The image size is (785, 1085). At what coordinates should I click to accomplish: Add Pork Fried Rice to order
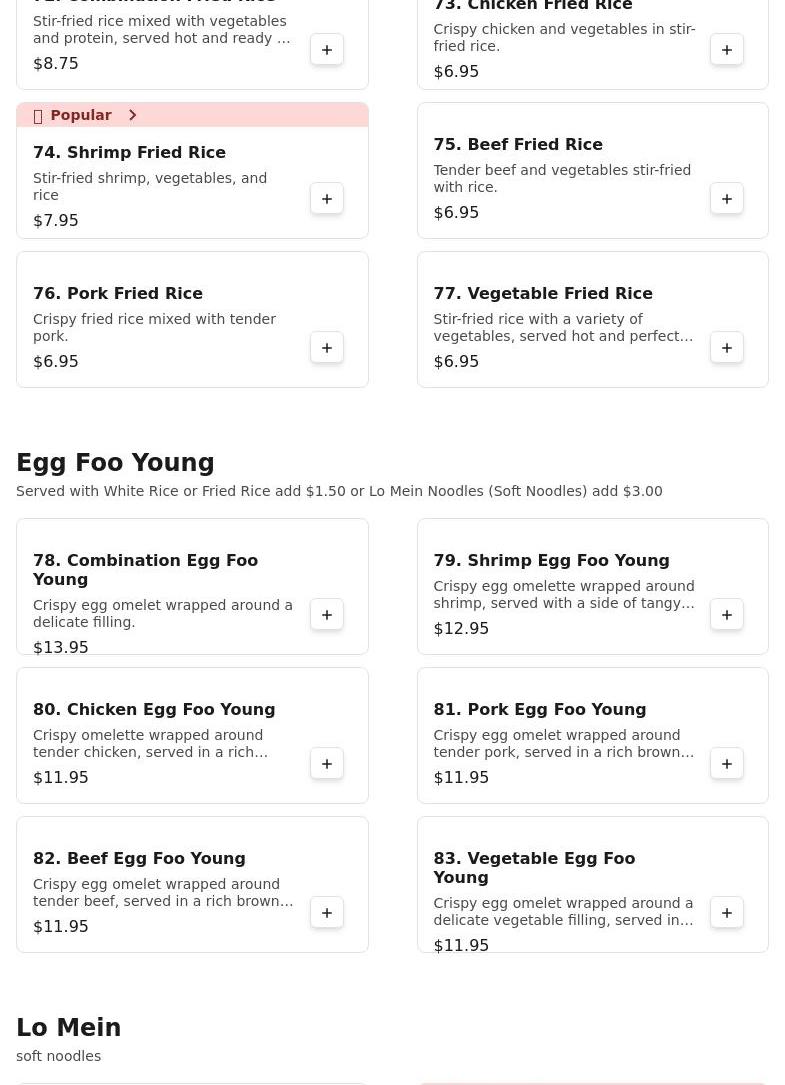(327, 348)
